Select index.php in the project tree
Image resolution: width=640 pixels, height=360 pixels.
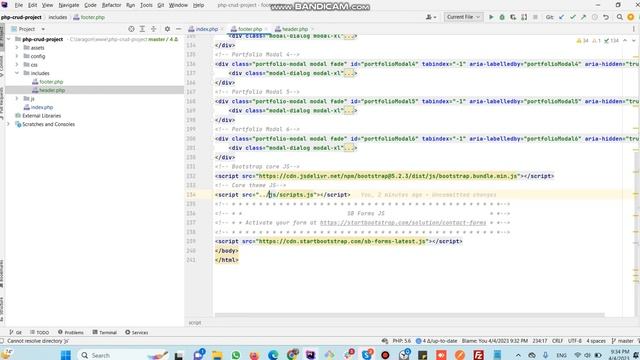point(42,107)
